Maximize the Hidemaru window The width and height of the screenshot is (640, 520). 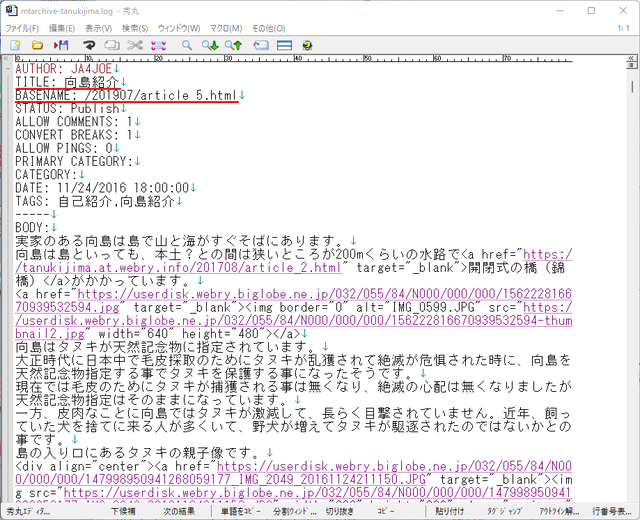point(591,11)
